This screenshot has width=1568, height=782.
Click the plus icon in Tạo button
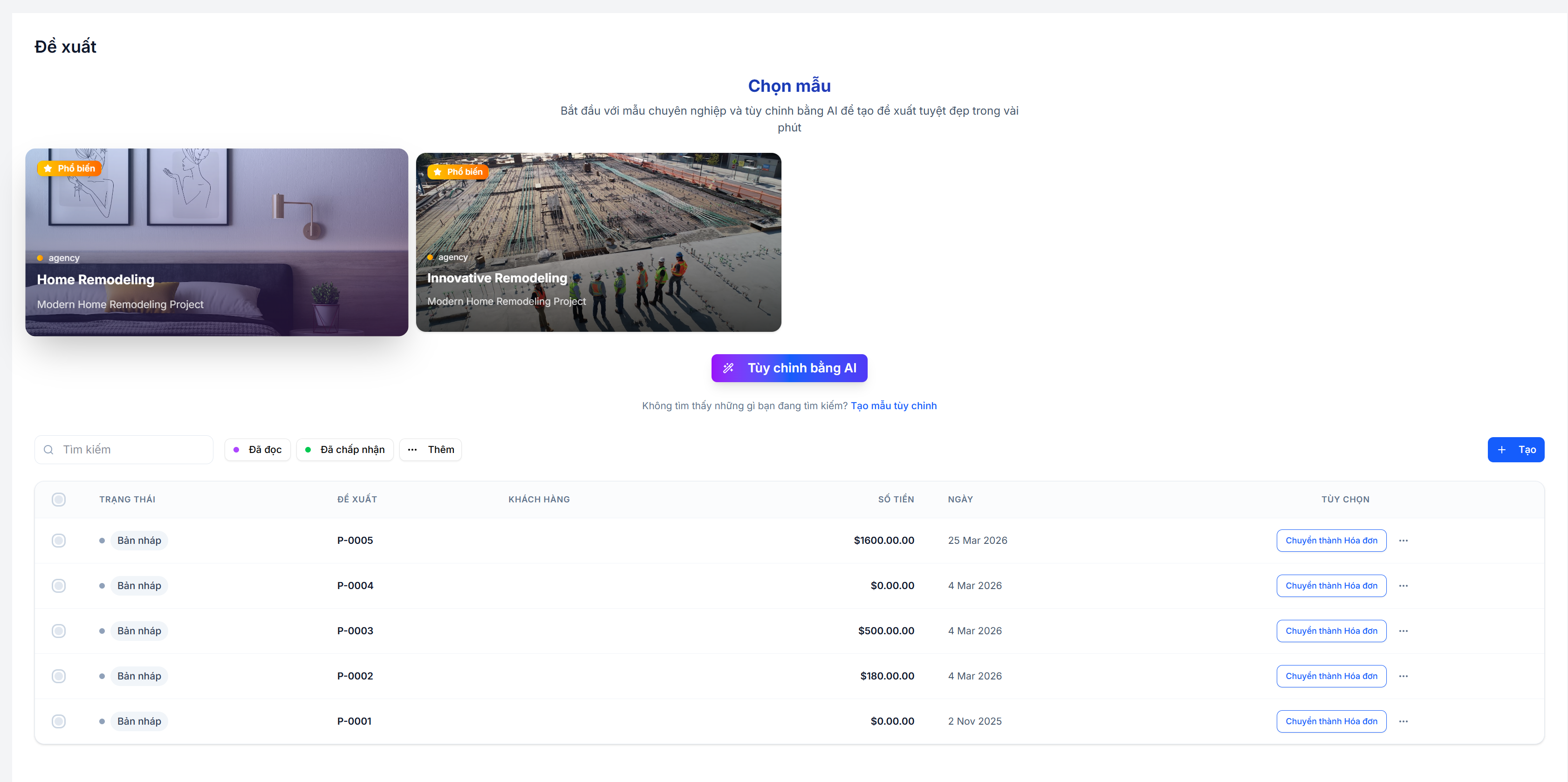(x=1502, y=450)
